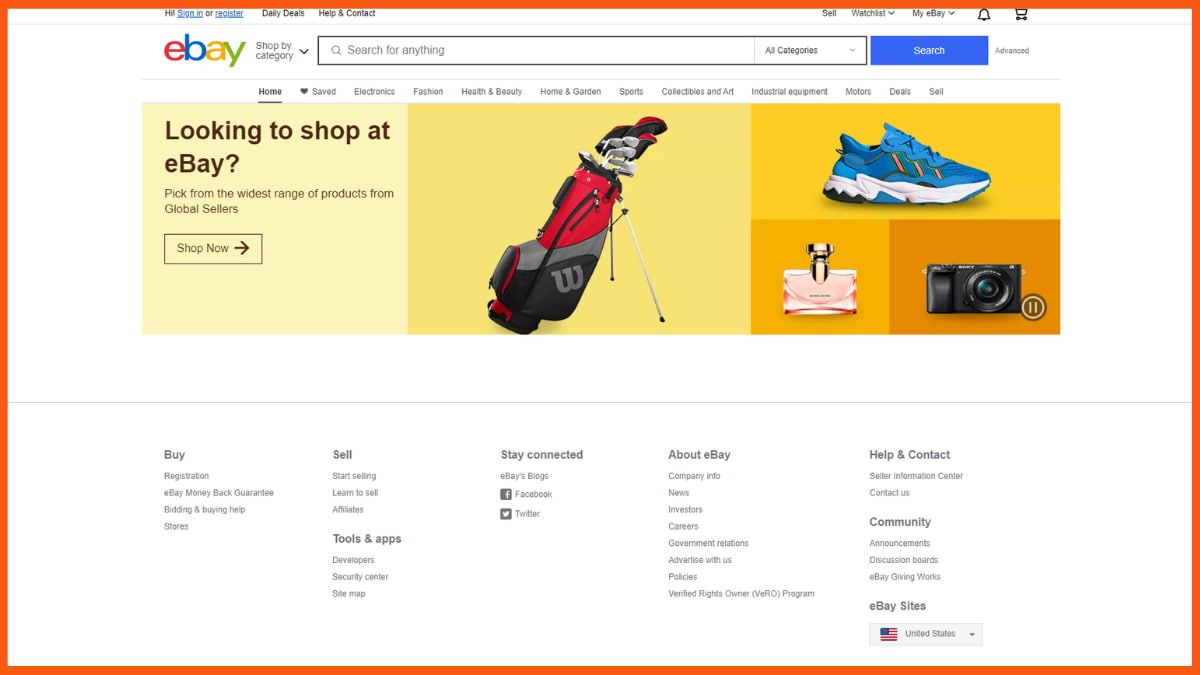
Task: Open the Sports category tab
Action: pos(631,91)
